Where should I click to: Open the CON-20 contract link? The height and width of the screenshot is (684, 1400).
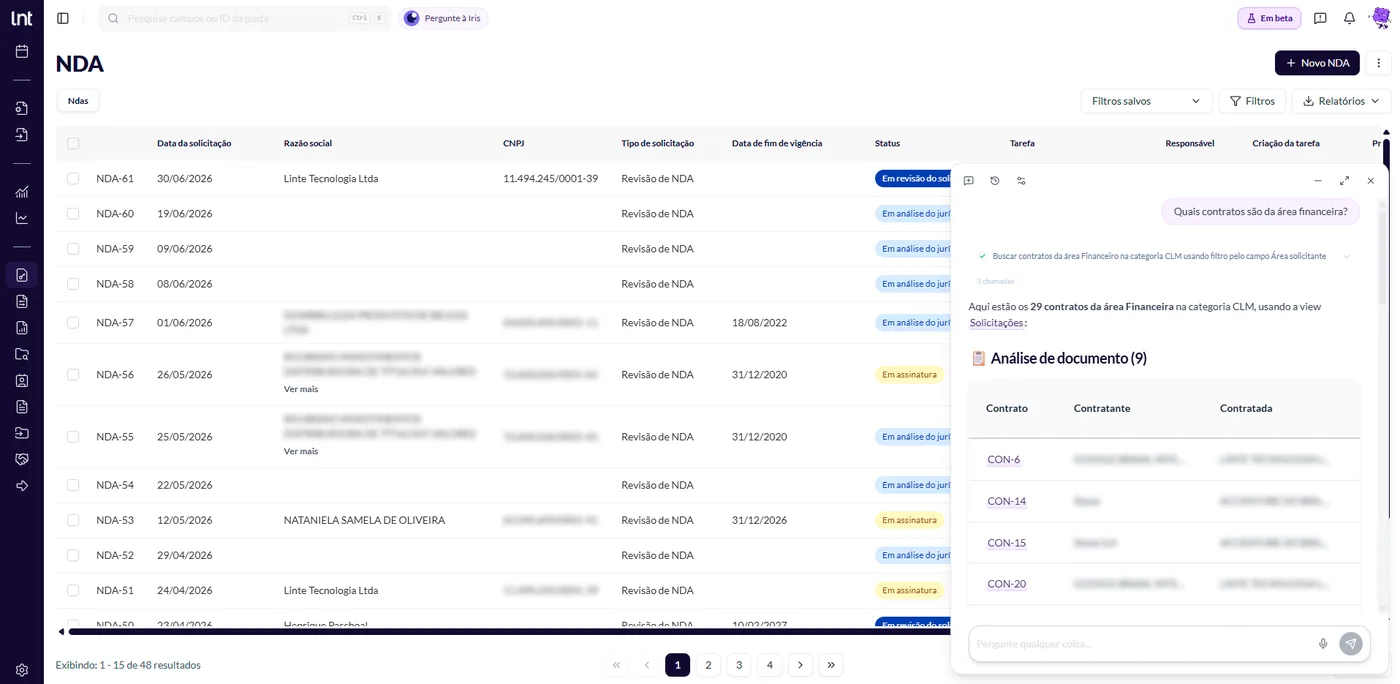click(x=1006, y=584)
